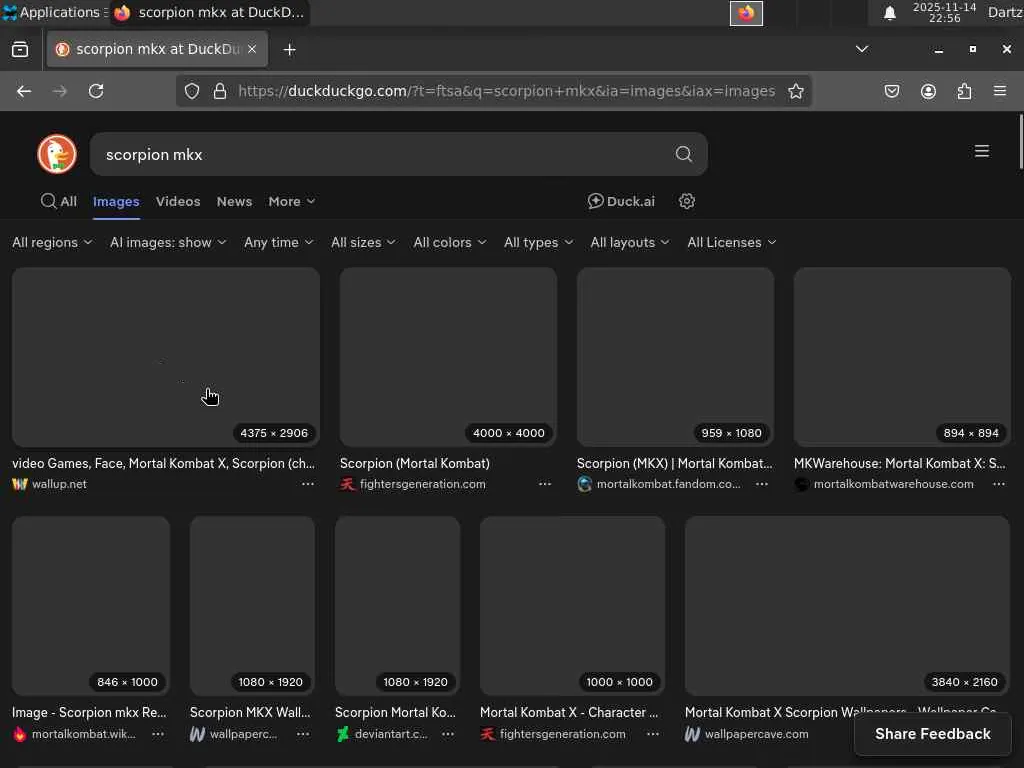The height and width of the screenshot is (768, 1024).
Task: Open the All colors filter
Action: click(449, 242)
